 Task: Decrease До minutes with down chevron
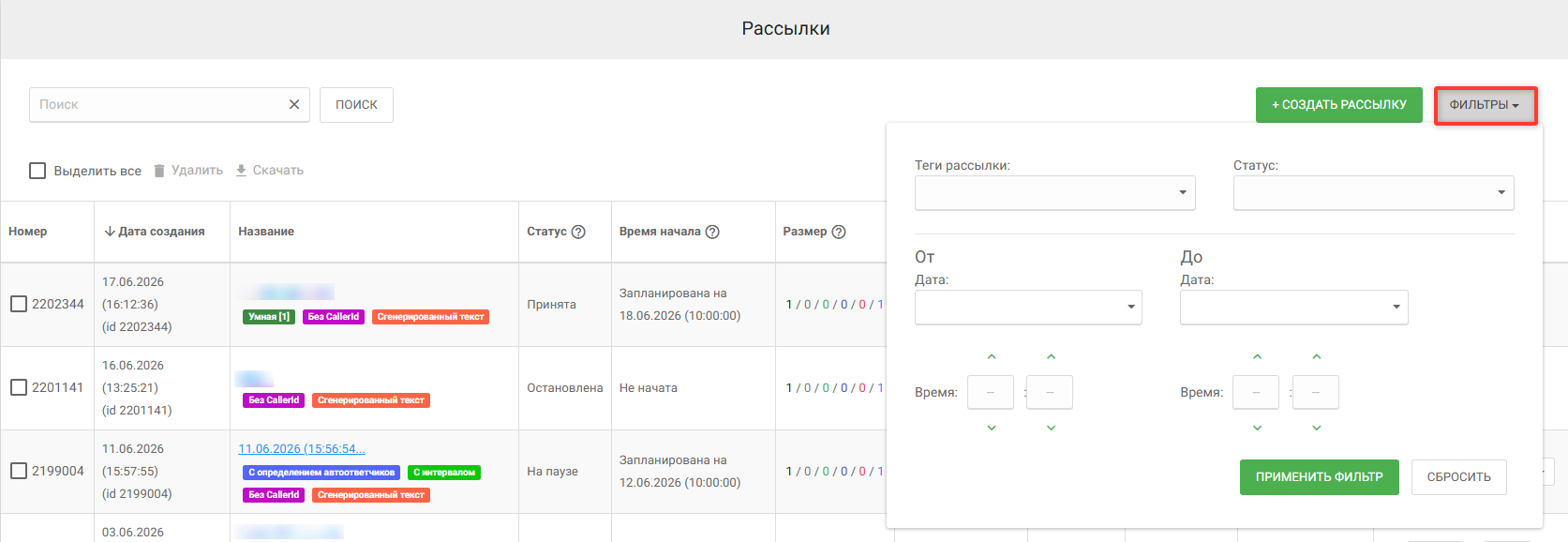(x=1316, y=428)
